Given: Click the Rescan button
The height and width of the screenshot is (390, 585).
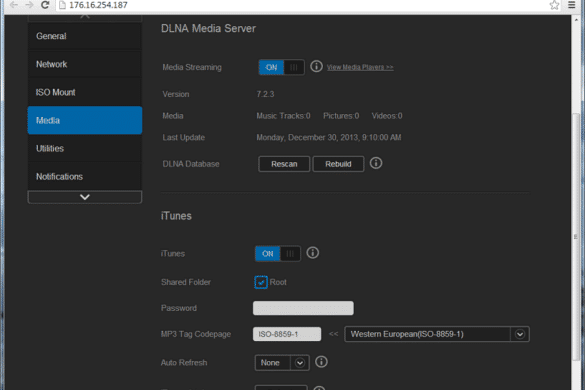Looking at the screenshot, I should pyautogui.click(x=284, y=164).
